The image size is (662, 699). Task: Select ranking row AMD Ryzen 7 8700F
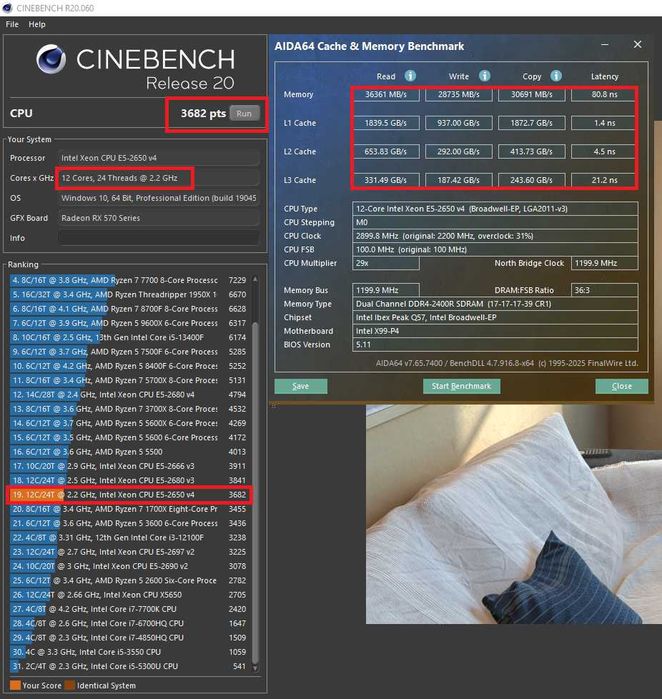(x=128, y=308)
